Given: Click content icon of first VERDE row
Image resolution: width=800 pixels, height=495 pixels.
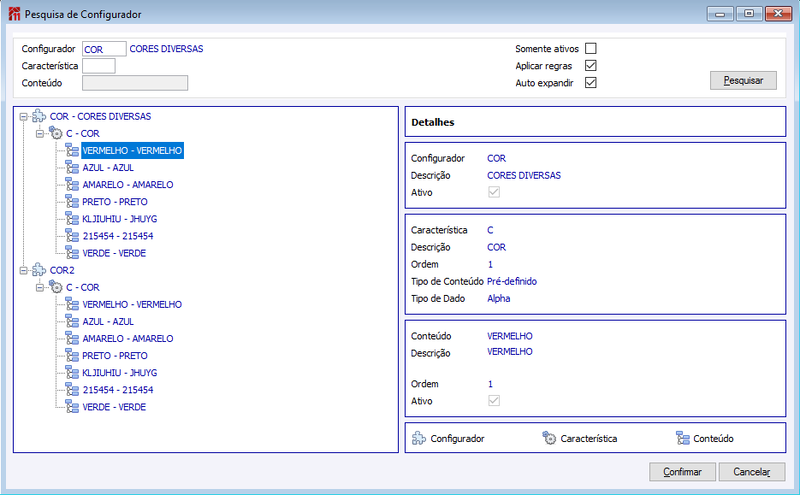Looking at the screenshot, I should pyautogui.click(x=72, y=253).
